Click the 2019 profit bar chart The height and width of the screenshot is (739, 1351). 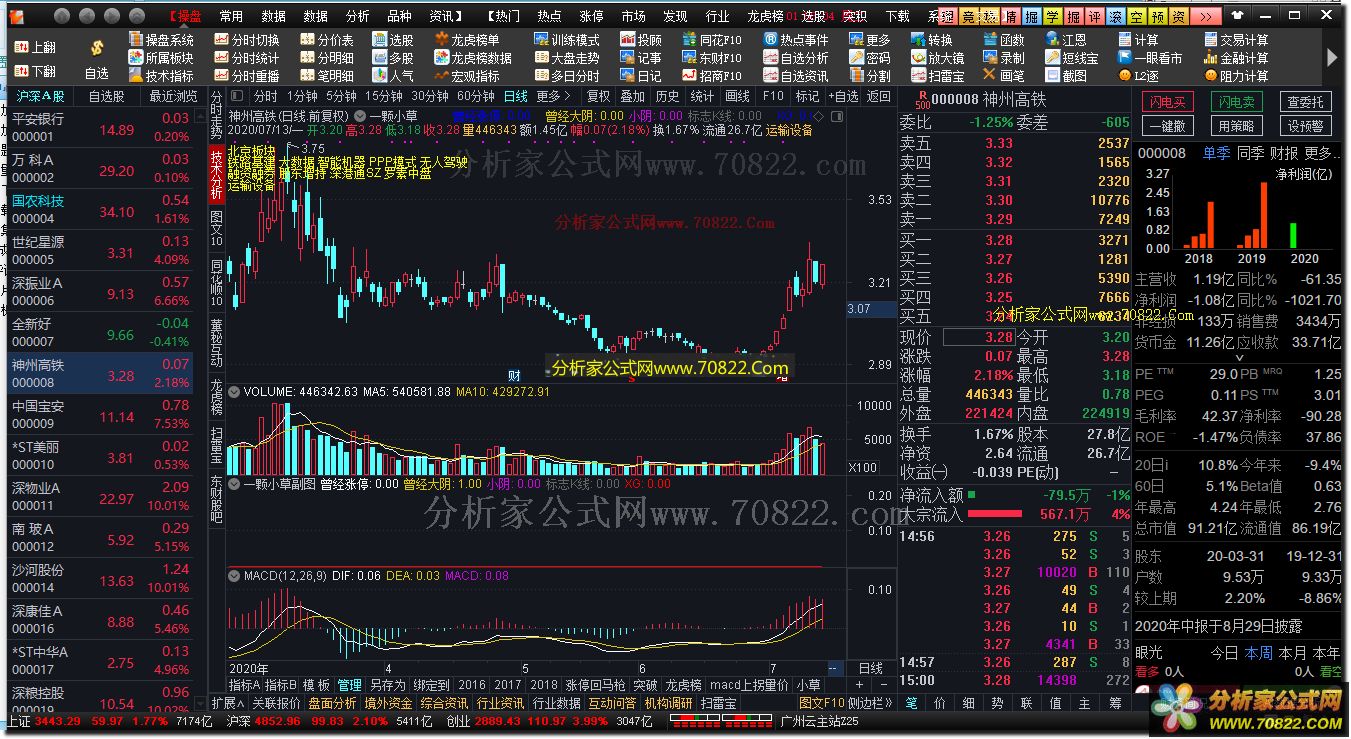[1252, 214]
